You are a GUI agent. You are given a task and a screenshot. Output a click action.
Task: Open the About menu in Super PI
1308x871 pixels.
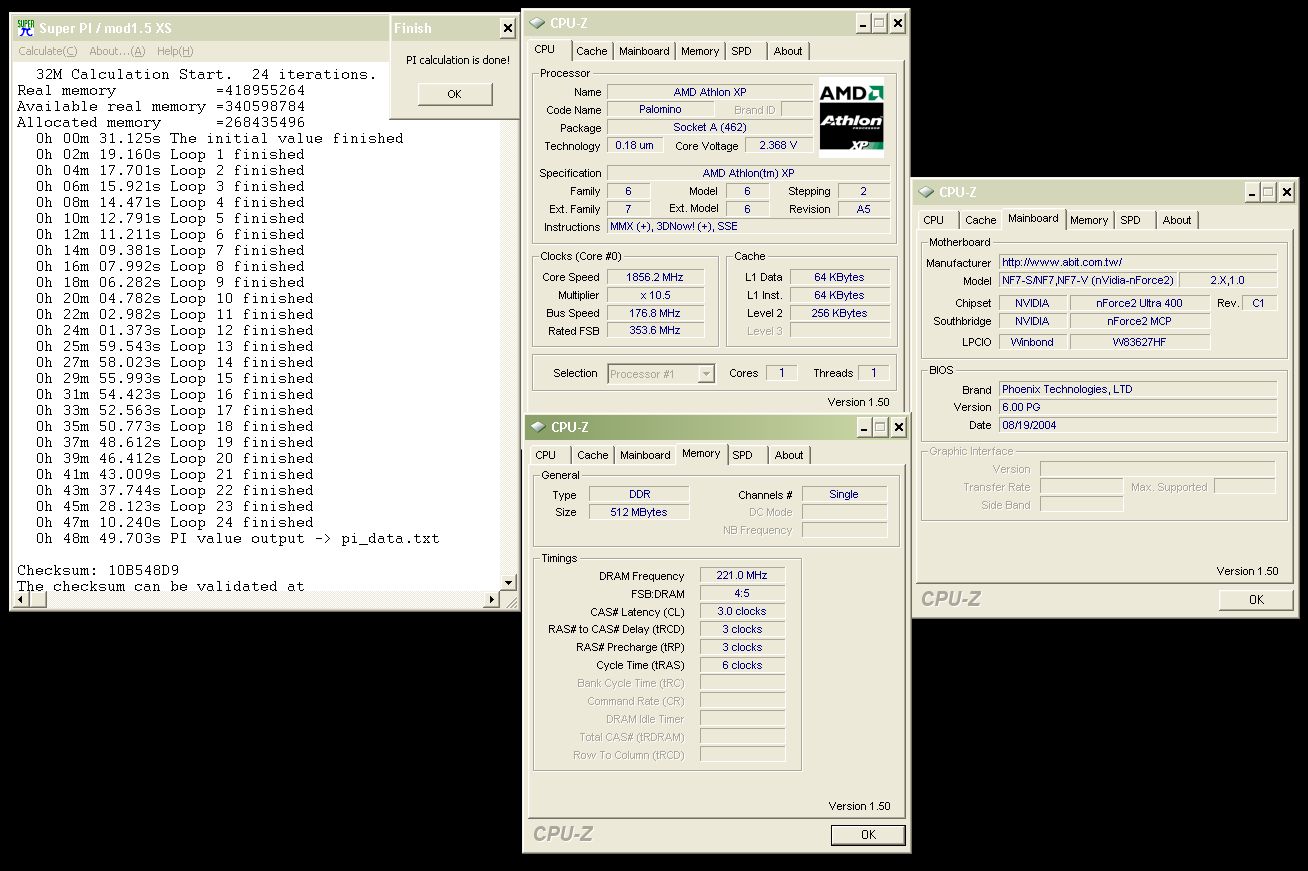click(x=117, y=51)
